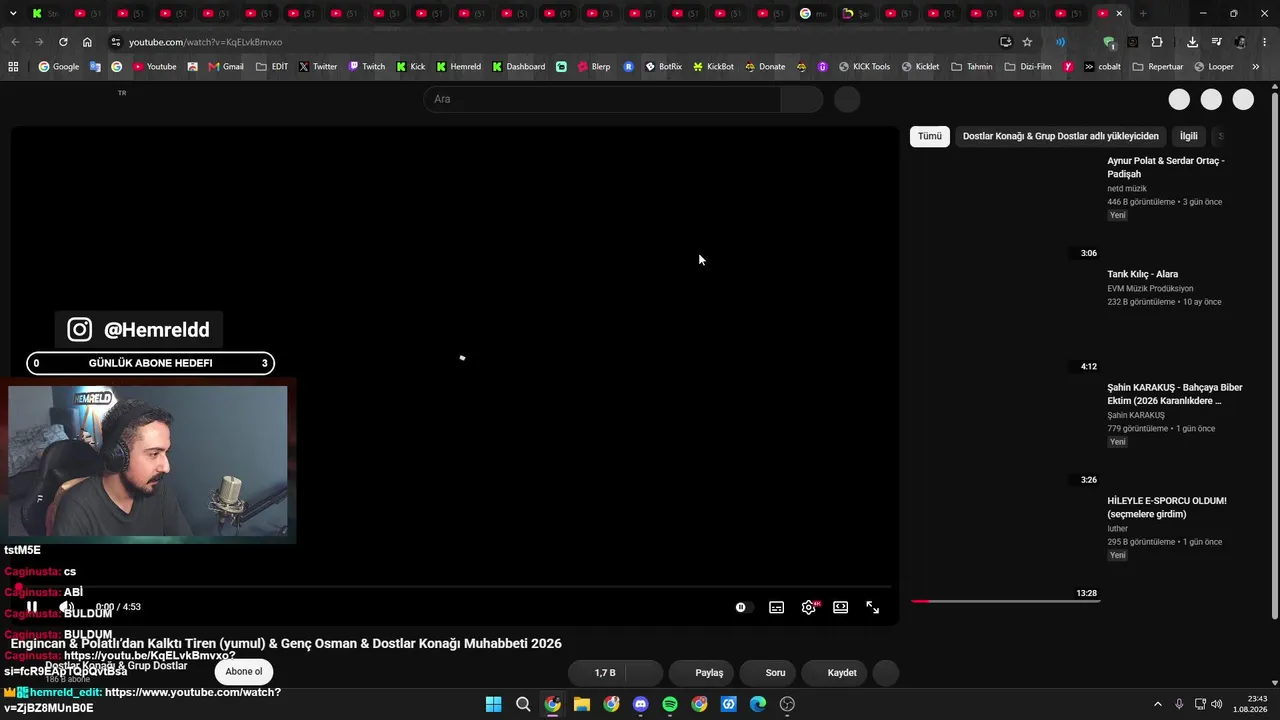Open the Dashboard bookmark
This screenshot has height=720, width=1280.
(518, 67)
